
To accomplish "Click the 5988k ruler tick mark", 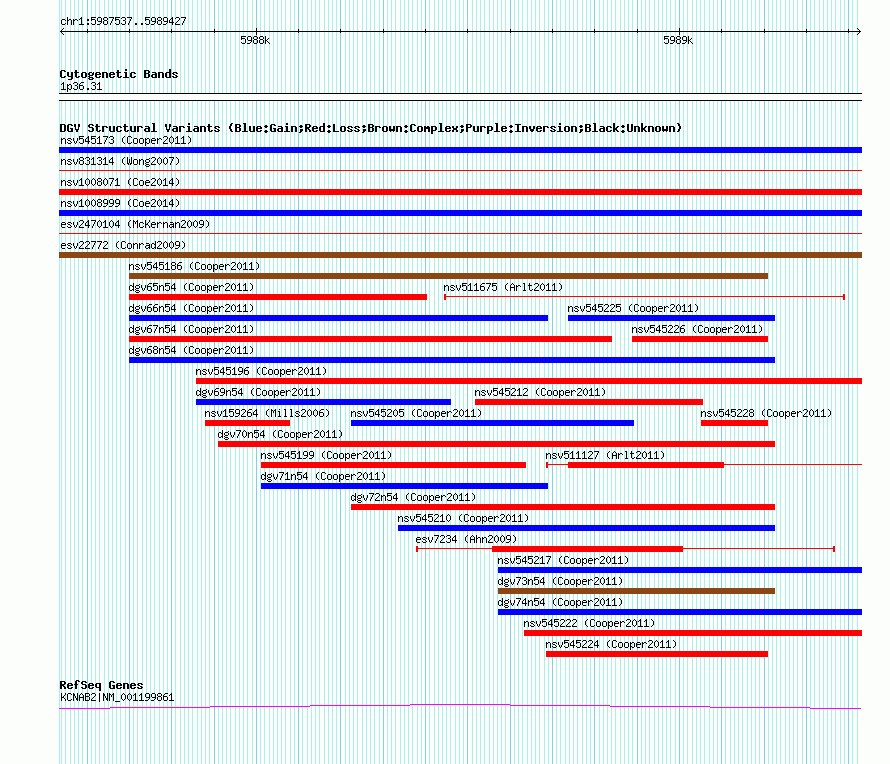I will [257, 31].
